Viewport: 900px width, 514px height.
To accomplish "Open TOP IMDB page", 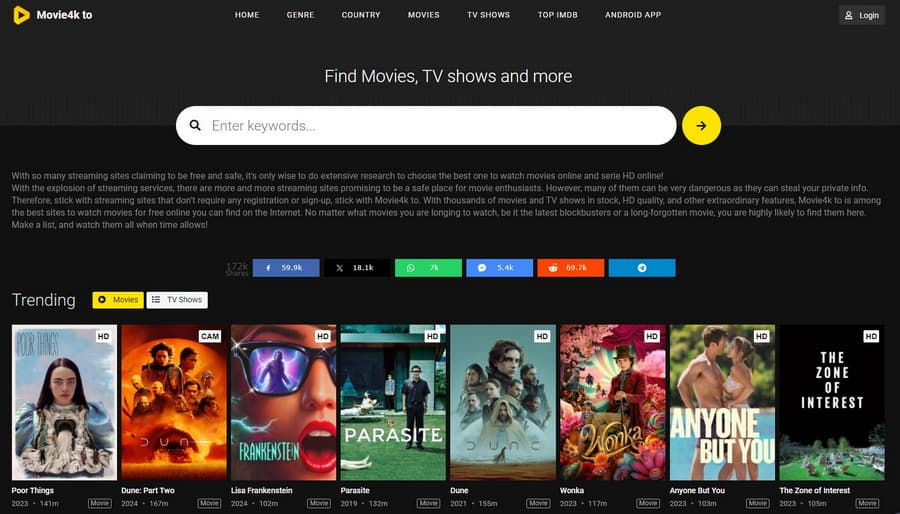I will coord(557,15).
